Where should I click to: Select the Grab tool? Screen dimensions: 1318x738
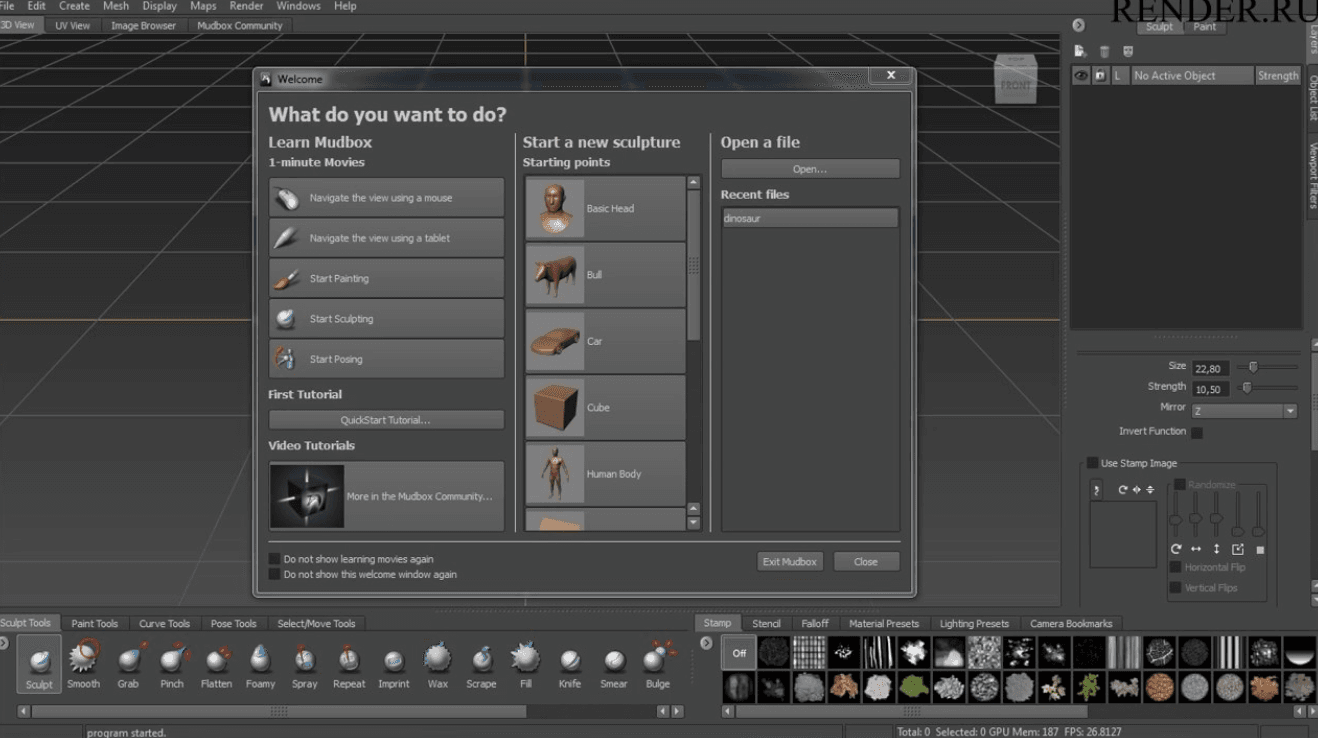coord(128,664)
